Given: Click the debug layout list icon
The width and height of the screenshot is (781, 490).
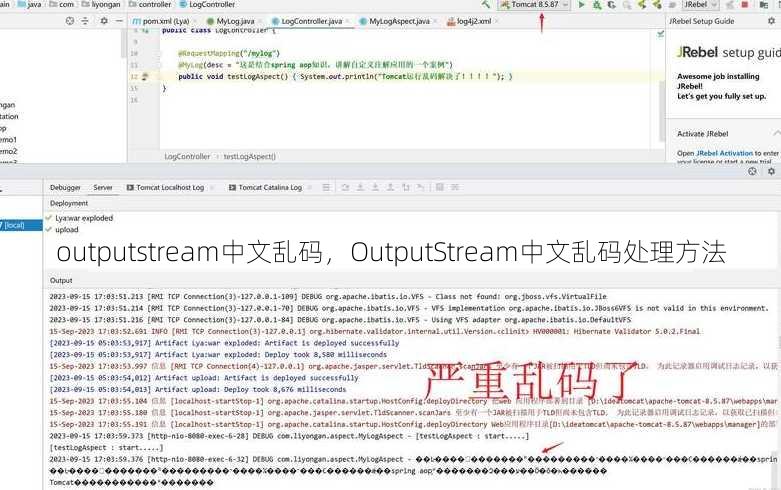Looking at the screenshot, I should point(326,187).
